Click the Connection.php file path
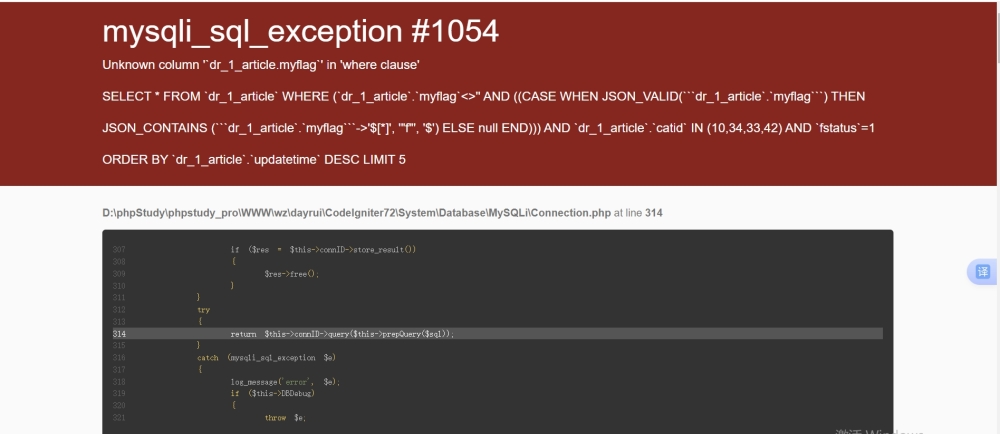1000x434 pixels. pos(357,213)
